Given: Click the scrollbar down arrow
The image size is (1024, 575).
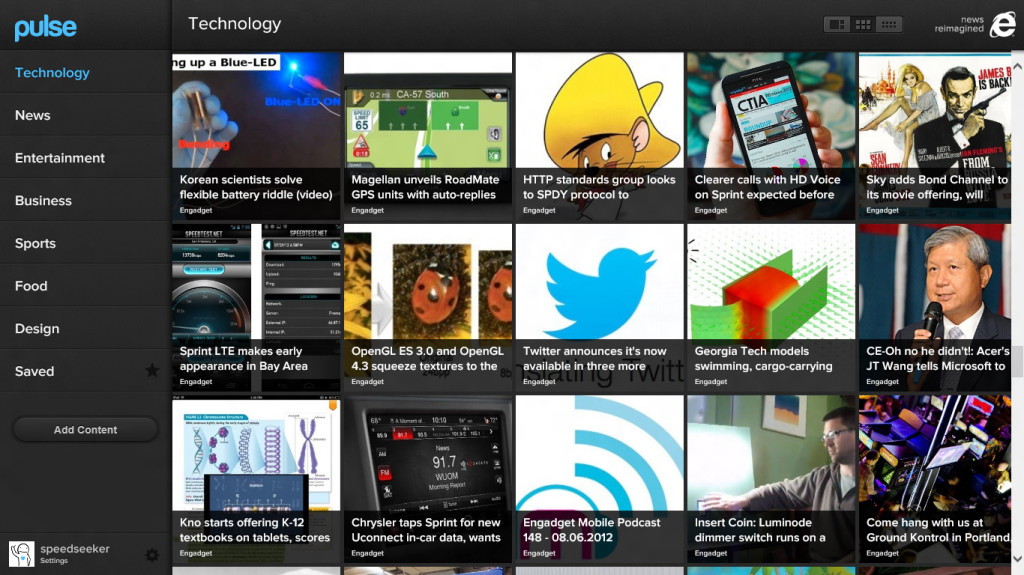Looking at the screenshot, I should coord(1017,559).
